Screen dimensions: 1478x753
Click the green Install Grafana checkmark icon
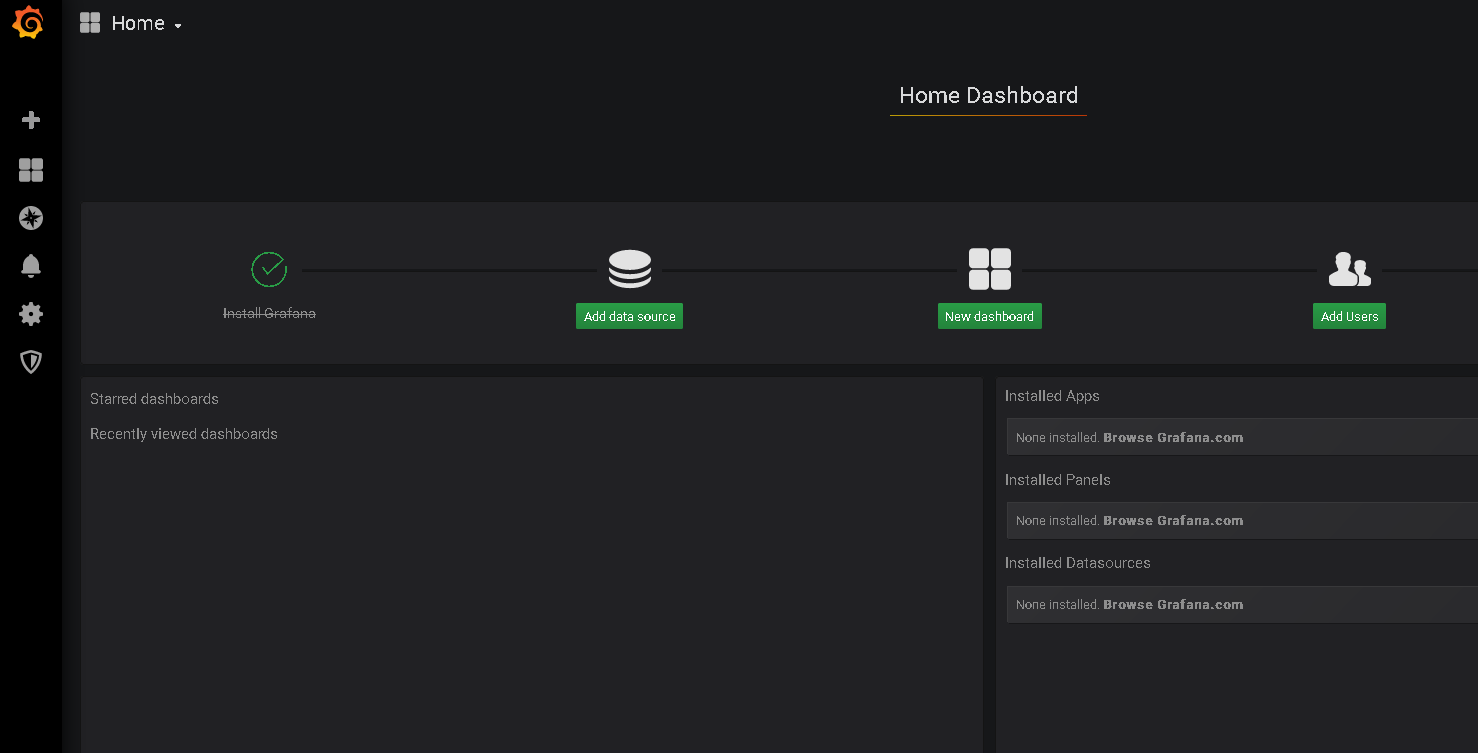pos(269,269)
